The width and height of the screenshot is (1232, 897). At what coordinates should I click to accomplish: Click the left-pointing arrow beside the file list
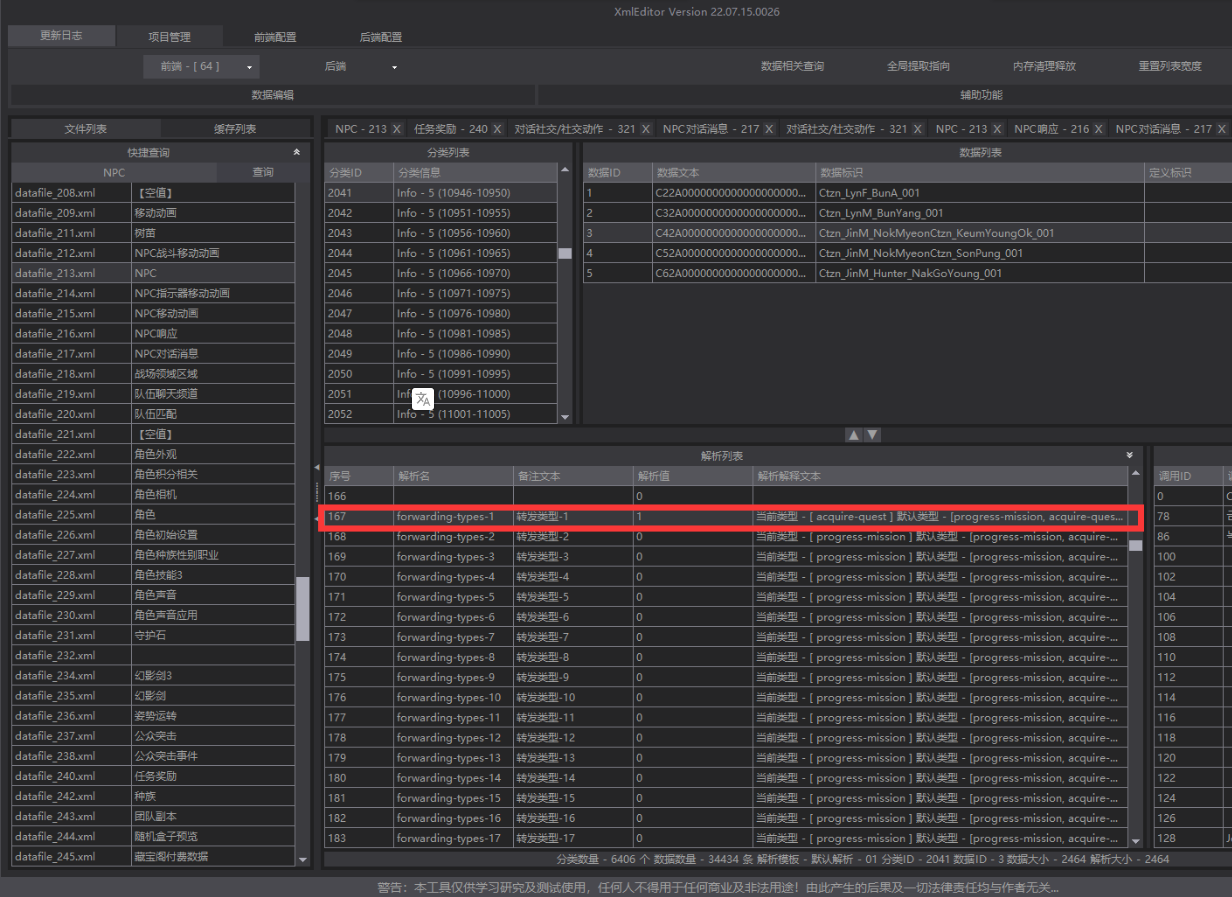pyautogui.click(x=317, y=467)
